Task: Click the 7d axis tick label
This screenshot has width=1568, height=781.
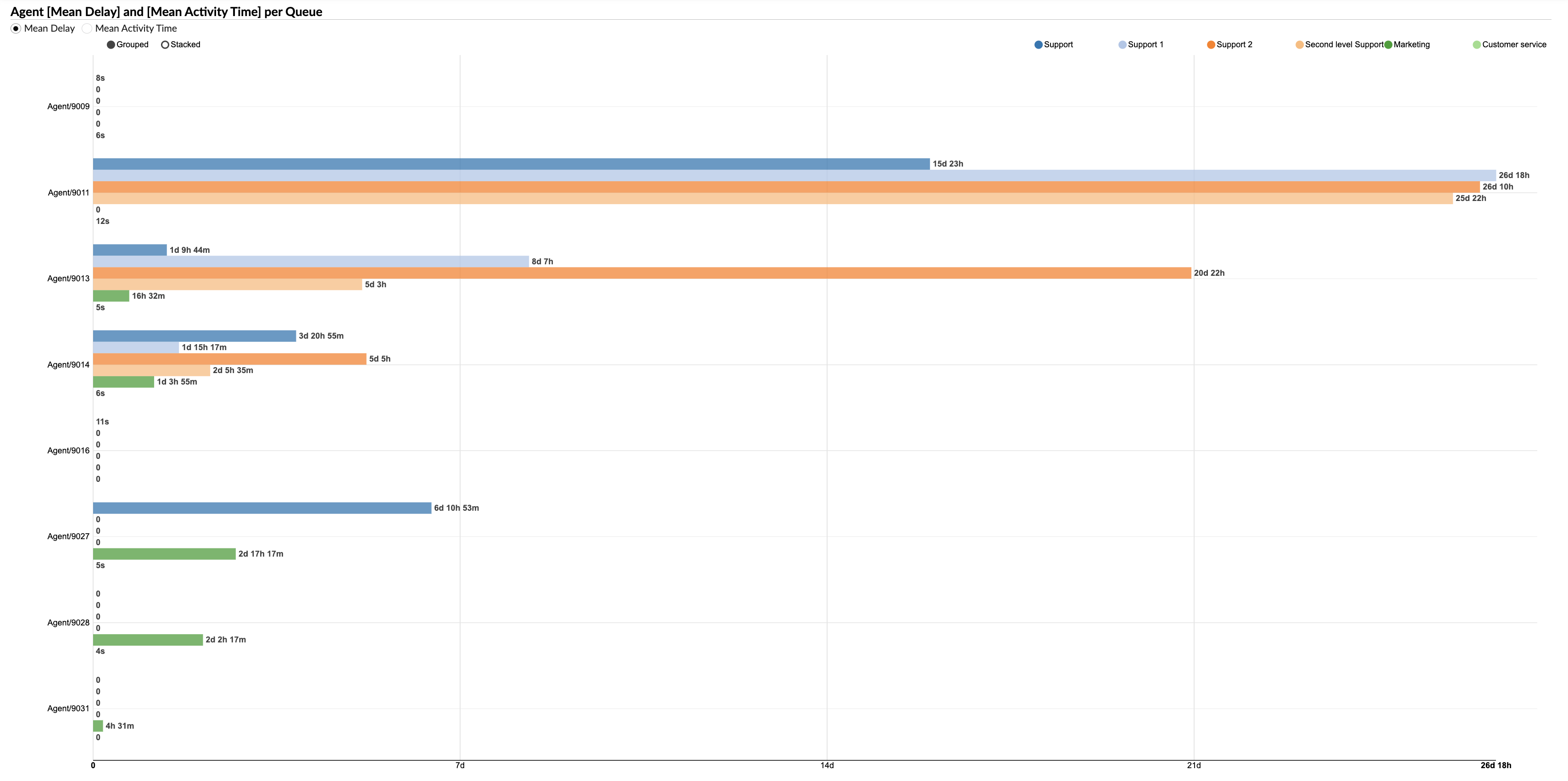Action: point(460,766)
